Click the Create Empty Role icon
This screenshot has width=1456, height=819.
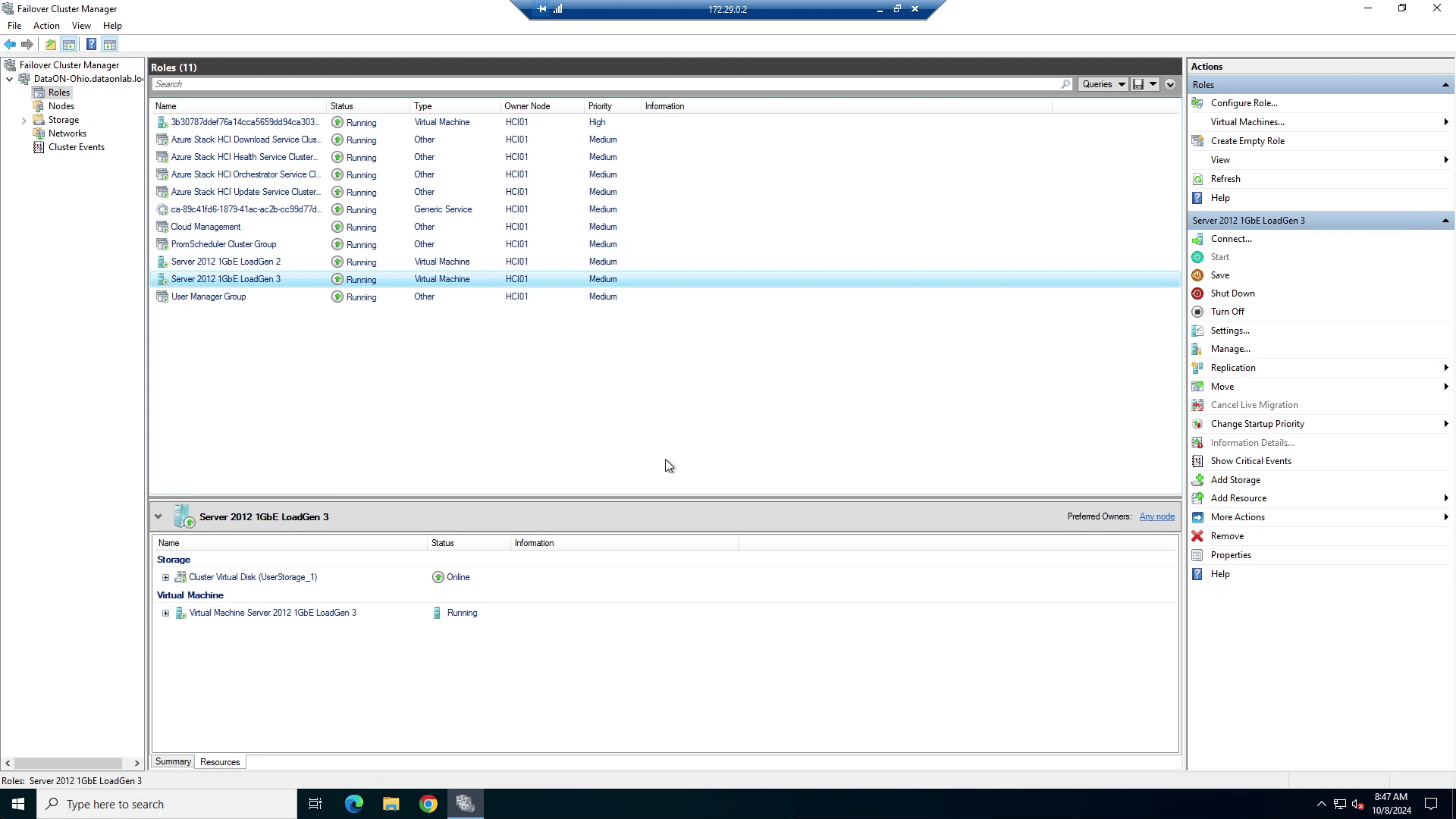[x=1197, y=141]
